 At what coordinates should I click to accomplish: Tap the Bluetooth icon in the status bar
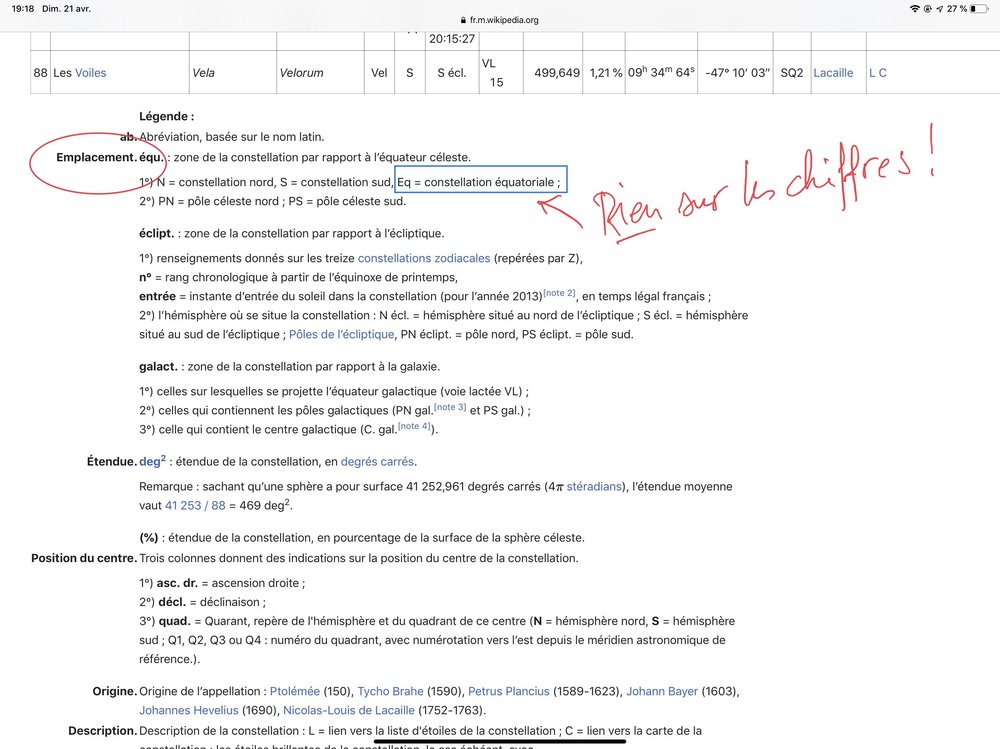pos(927,8)
